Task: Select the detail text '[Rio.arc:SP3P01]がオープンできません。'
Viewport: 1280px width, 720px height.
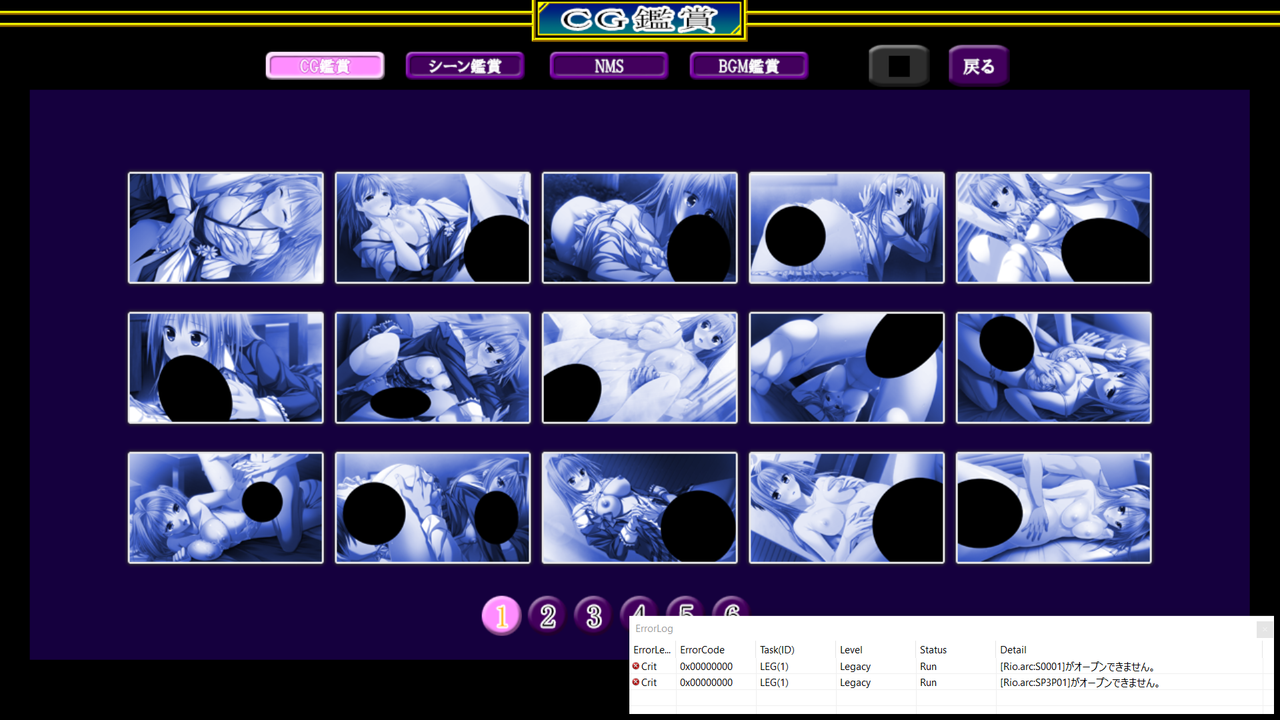Action: (x=1082, y=682)
